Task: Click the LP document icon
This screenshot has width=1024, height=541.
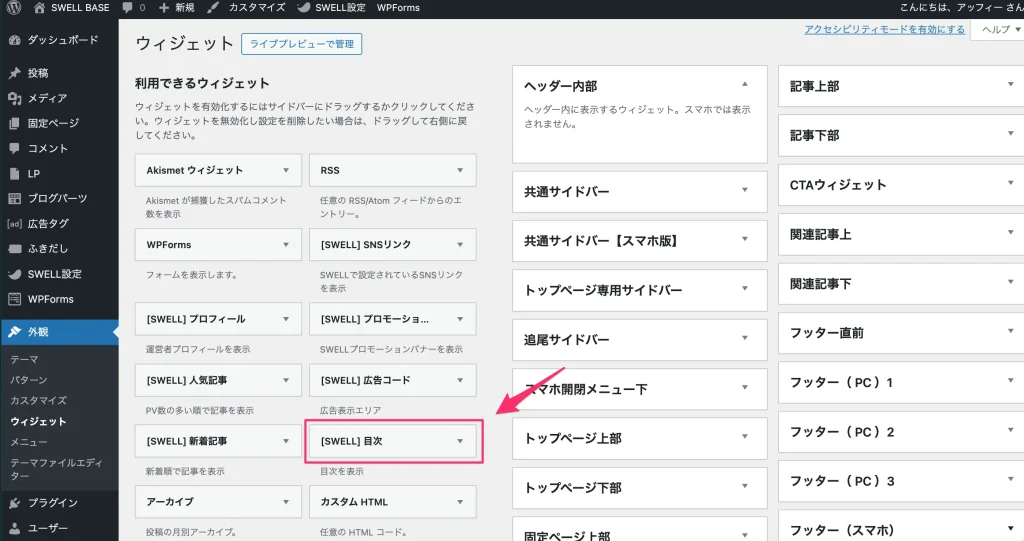Action: [x=14, y=174]
